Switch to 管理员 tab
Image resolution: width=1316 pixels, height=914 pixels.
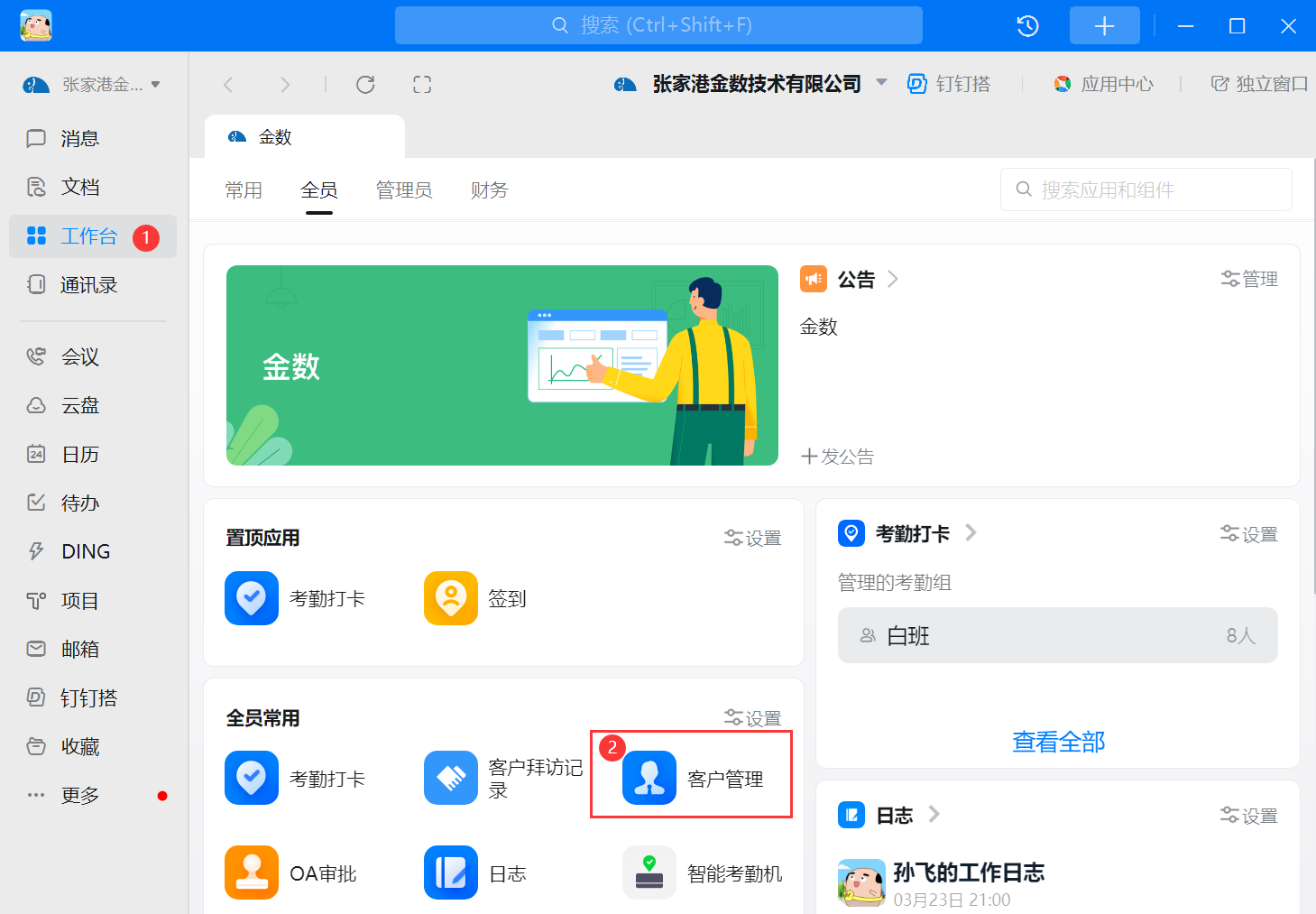[404, 190]
